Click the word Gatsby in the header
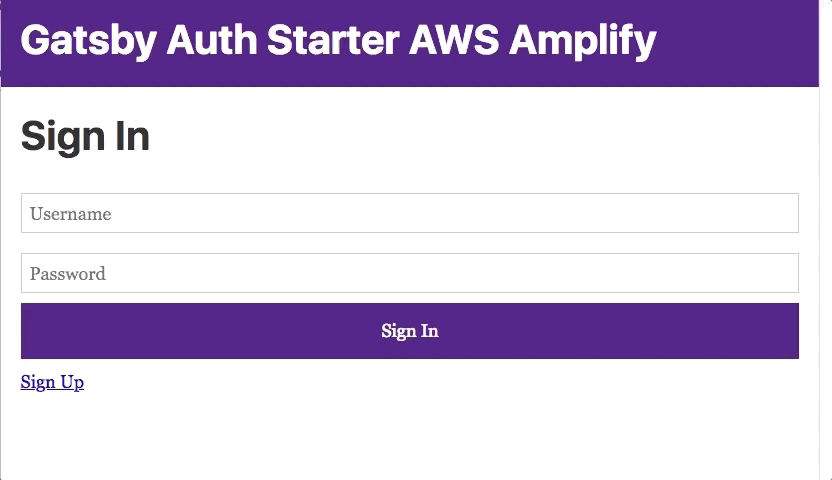This screenshot has height=480, width=832. (x=89, y=40)
